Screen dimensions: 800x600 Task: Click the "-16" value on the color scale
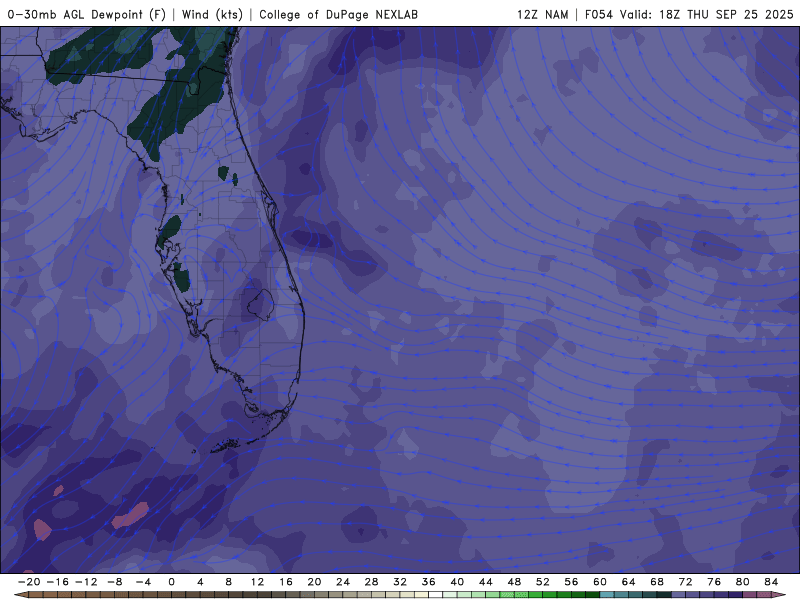pyautogui.click(x=57, y=582)
